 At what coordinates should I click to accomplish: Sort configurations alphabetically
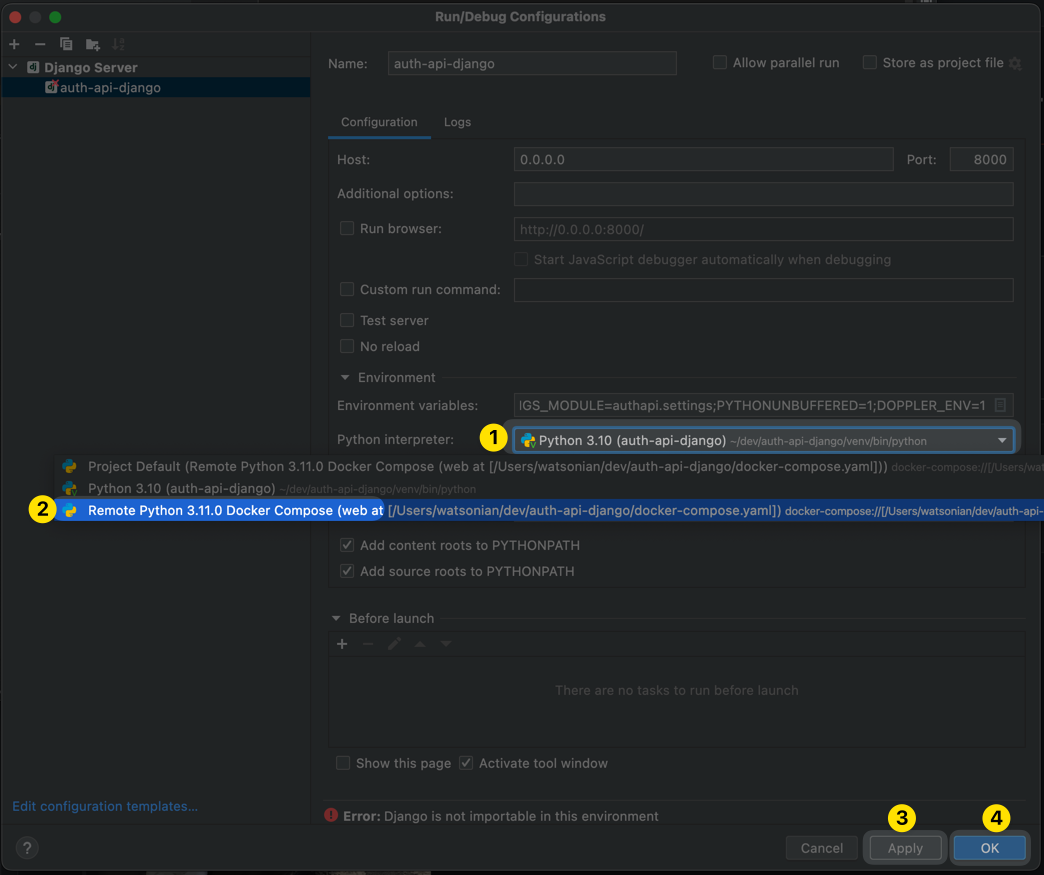coord(119,44)
